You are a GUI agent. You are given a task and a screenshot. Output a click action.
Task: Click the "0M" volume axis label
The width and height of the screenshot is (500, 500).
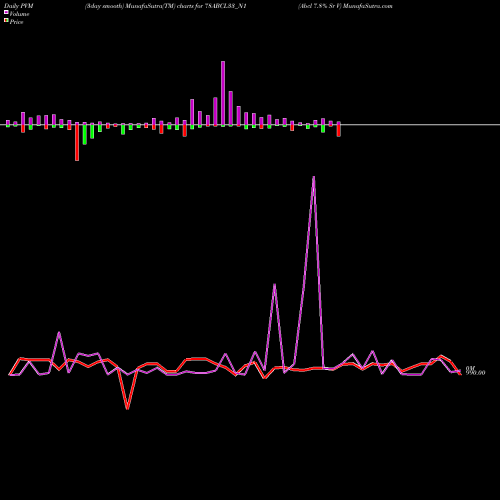[x=470, y=368]
